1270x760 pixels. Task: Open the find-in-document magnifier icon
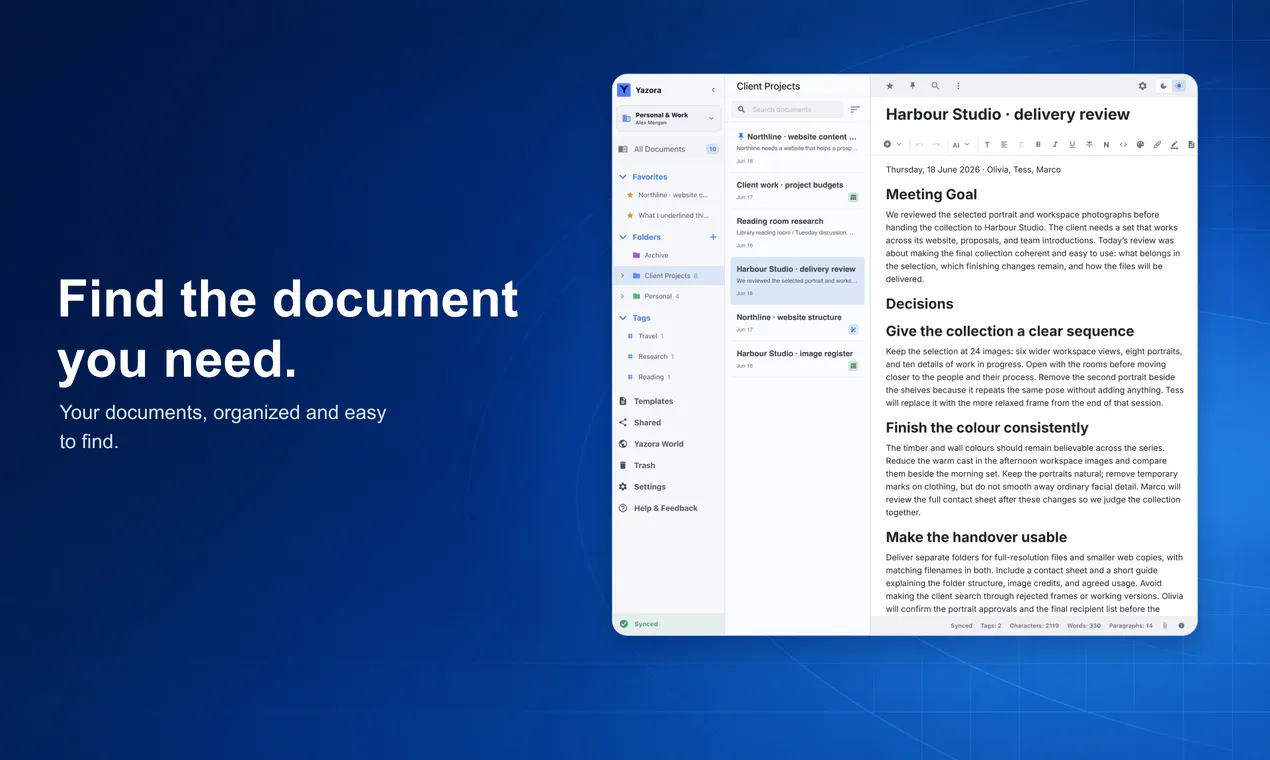click(x=935, y=86)
